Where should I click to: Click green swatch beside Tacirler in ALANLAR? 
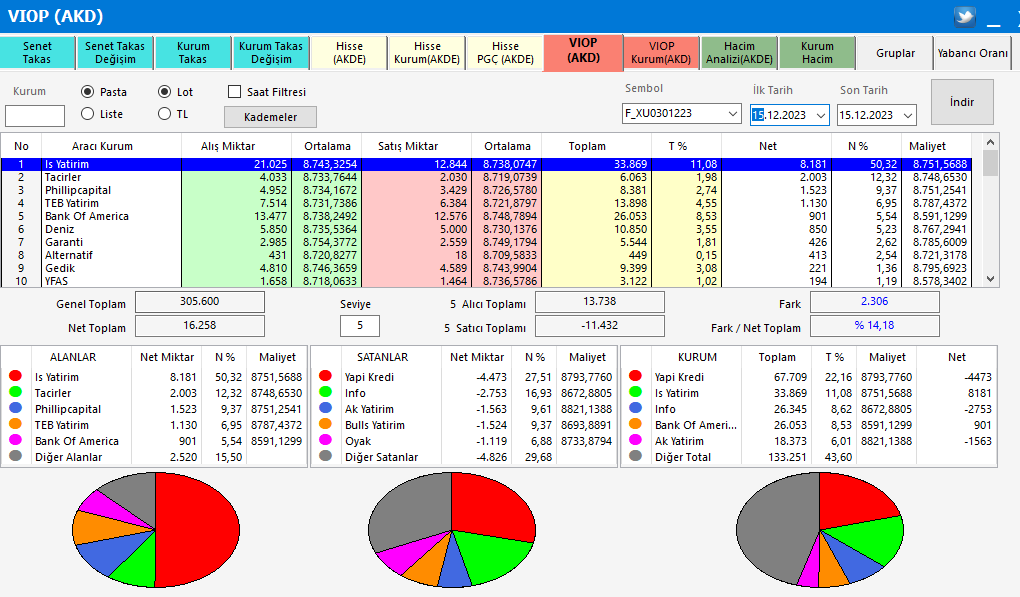click(x=16, y=391)
